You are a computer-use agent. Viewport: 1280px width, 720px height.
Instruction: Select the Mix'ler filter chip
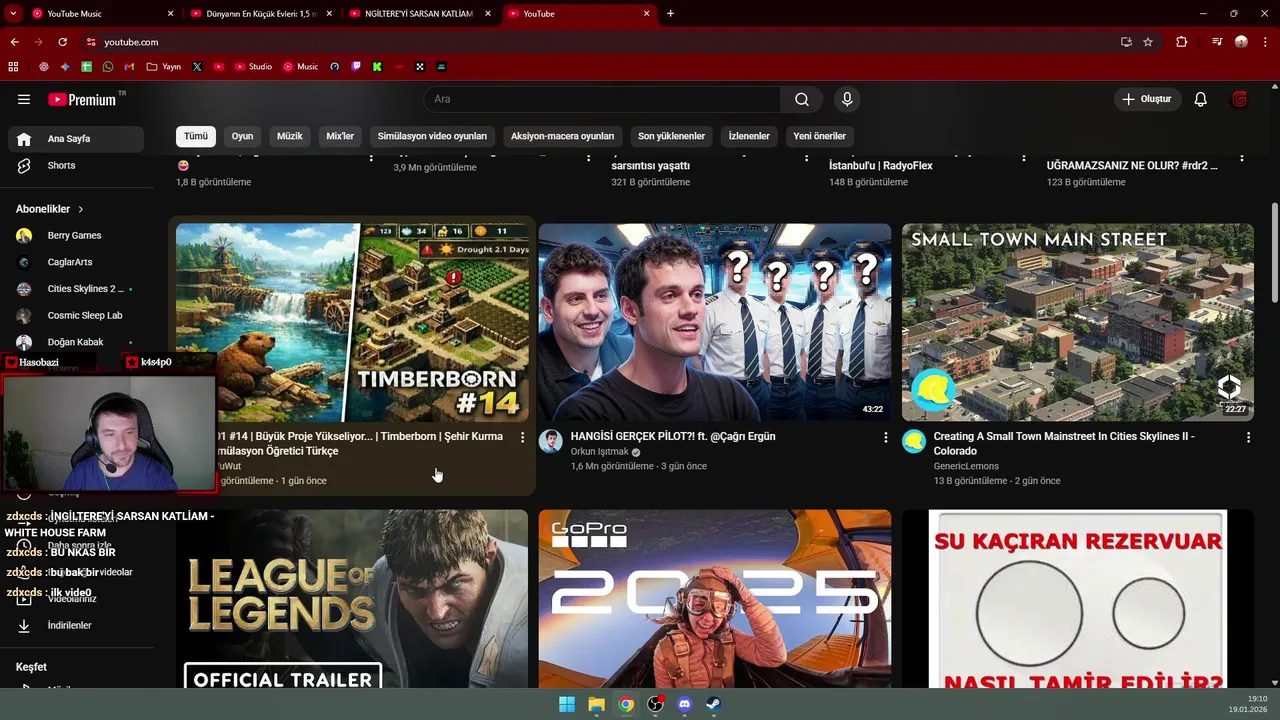pos(340,136)
